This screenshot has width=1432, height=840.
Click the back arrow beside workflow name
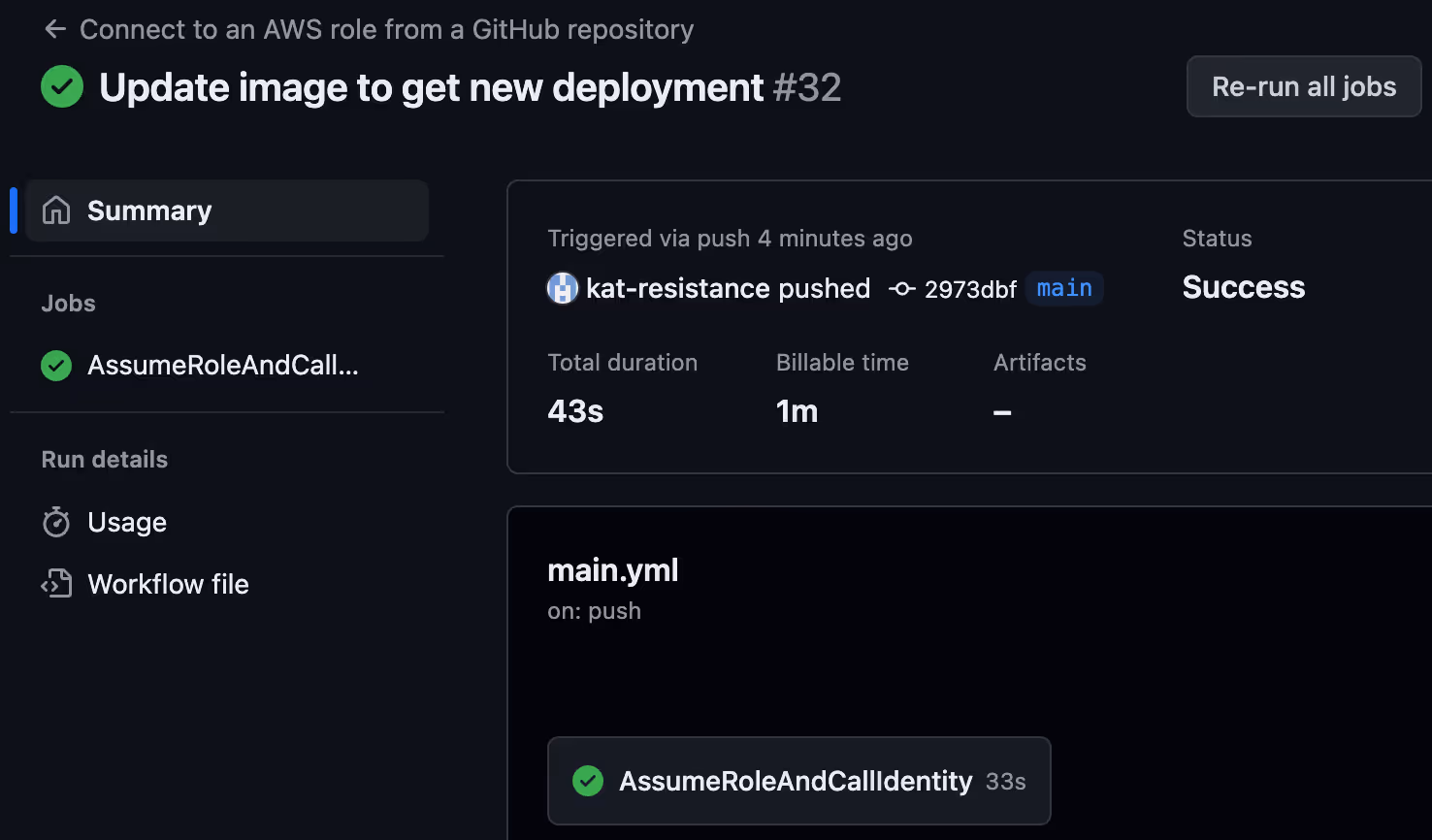[55, 29]
